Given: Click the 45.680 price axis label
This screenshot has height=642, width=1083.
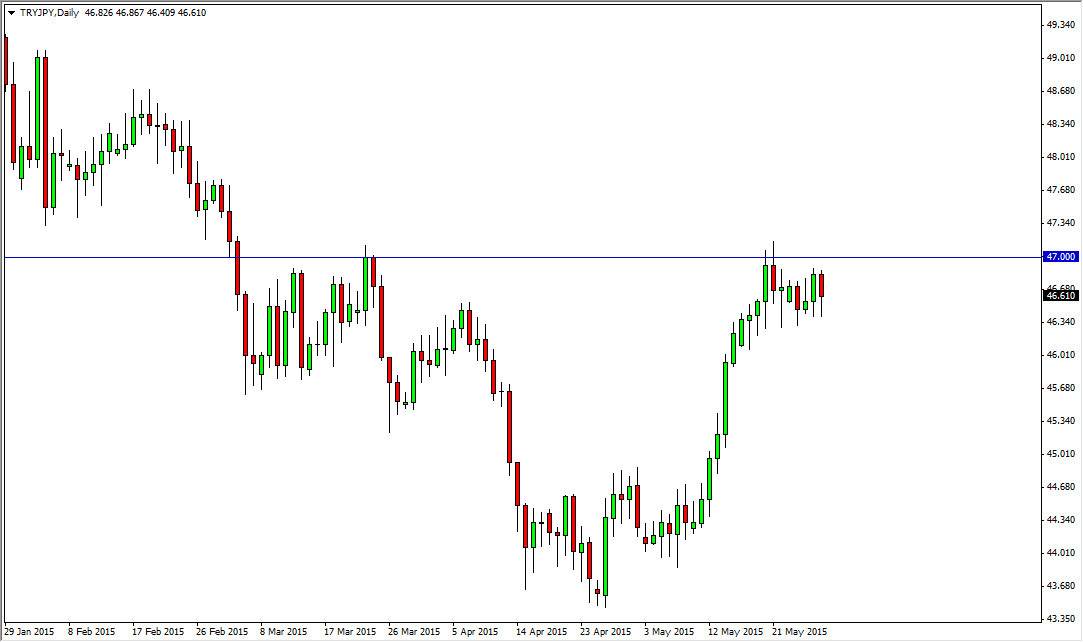Looking at the screenshot, I should (x=1061, y=388).
